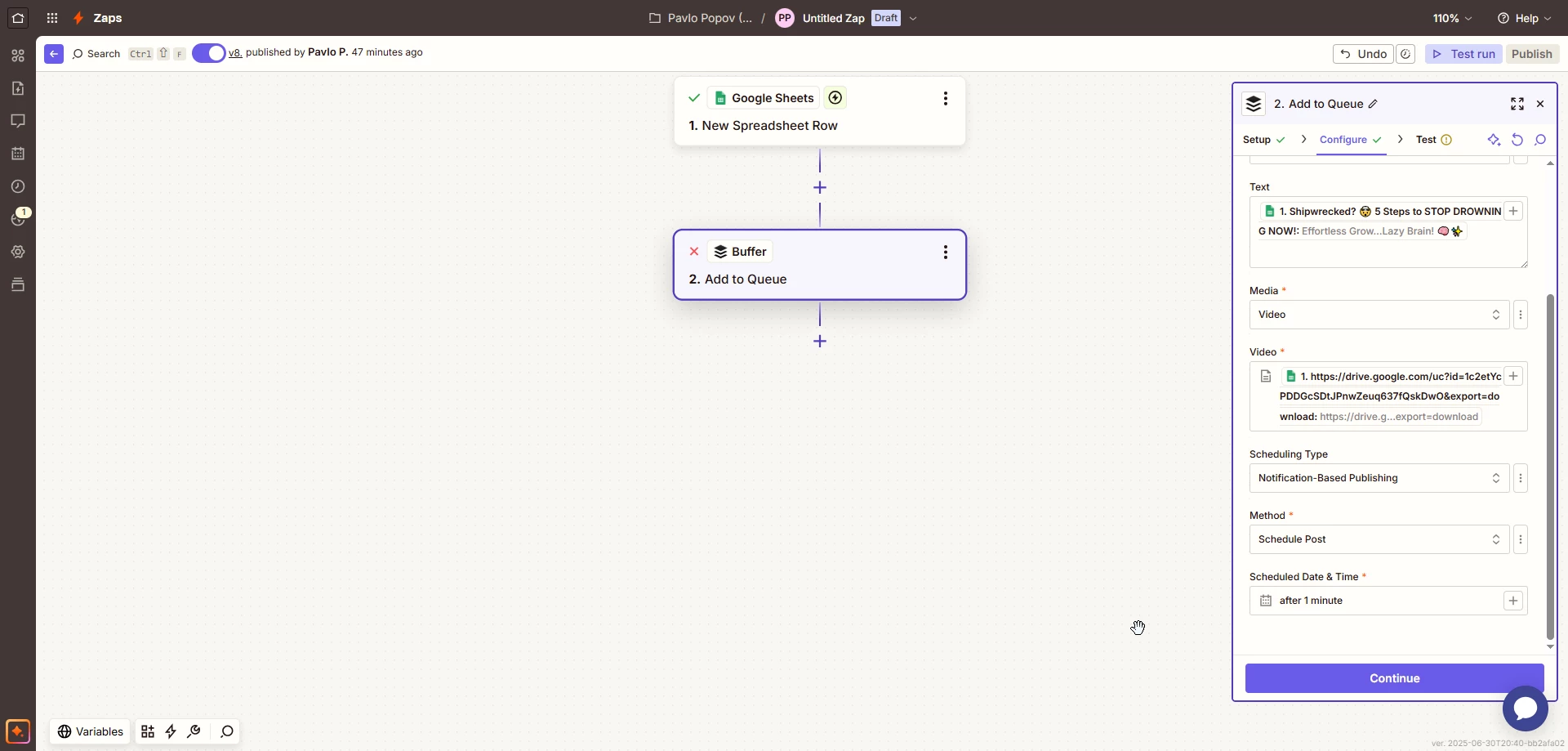This screenshot has width=1568, height=751.
Task: Click the panel search comment icon
Action: pyautogui.click(x=1540, y=140)
